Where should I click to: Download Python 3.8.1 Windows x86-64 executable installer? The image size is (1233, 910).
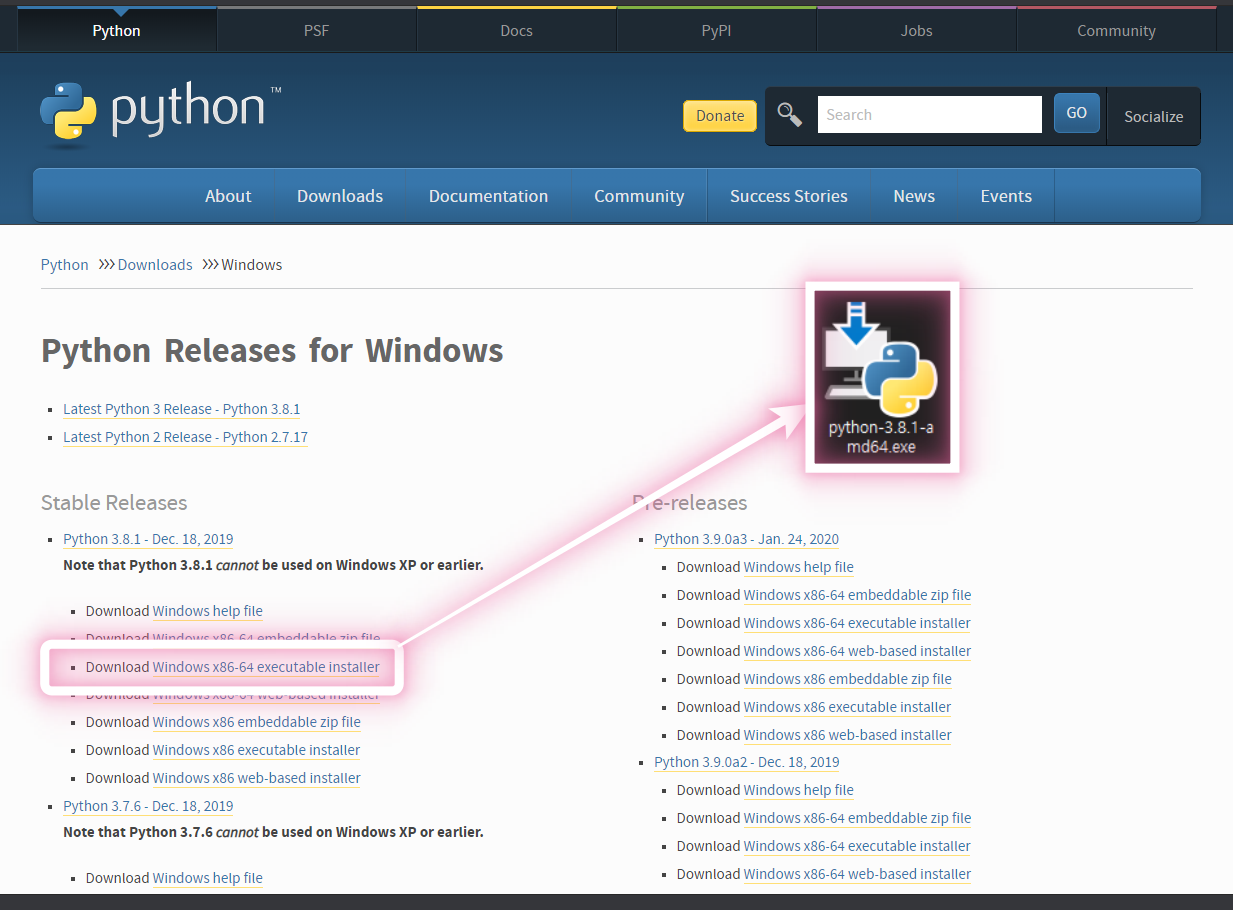click(x=266, y=667)
